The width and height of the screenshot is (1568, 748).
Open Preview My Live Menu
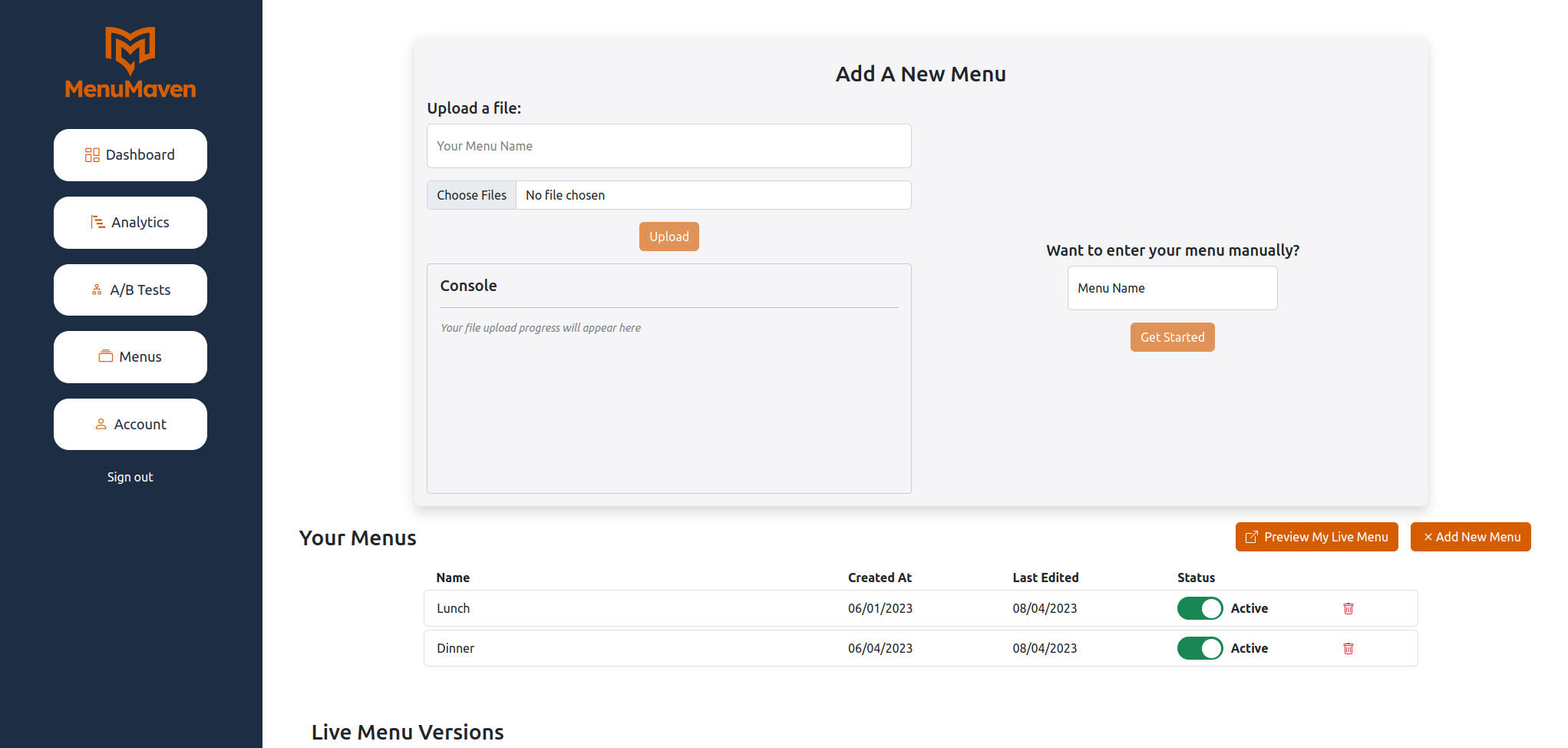click(1316, 537)
